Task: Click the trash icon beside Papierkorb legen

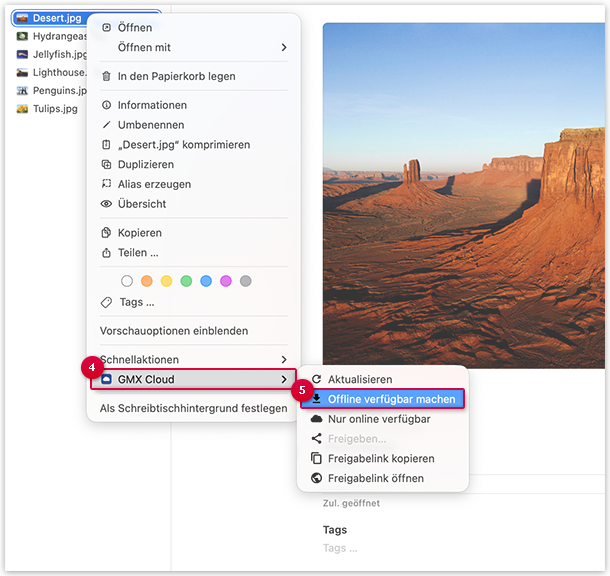Action: tap(106, 76)
